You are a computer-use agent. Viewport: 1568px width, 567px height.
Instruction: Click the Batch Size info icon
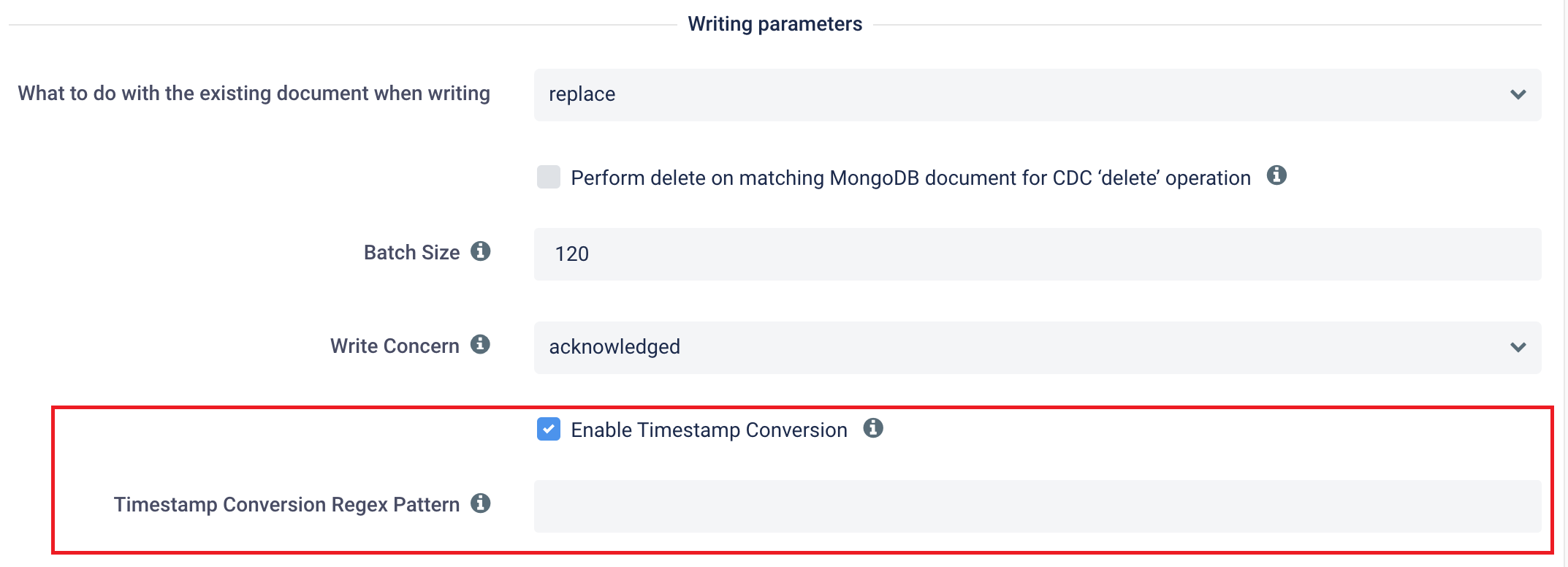(480, 251)
